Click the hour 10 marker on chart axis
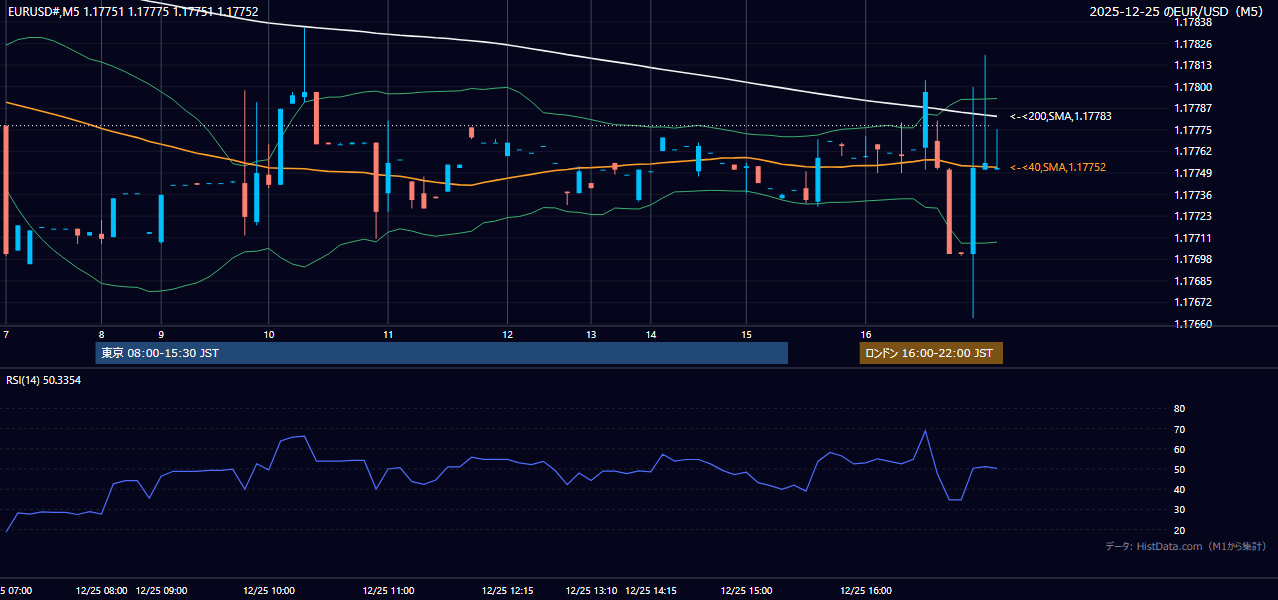 coord(268,334)
